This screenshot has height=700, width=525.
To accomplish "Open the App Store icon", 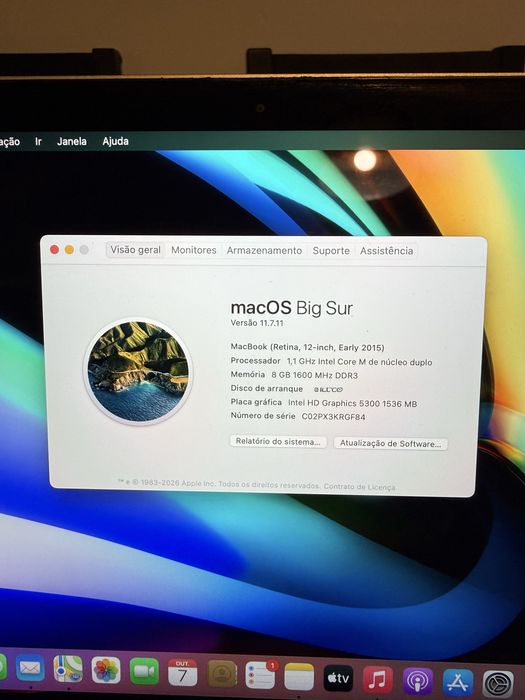I will 458,683.
